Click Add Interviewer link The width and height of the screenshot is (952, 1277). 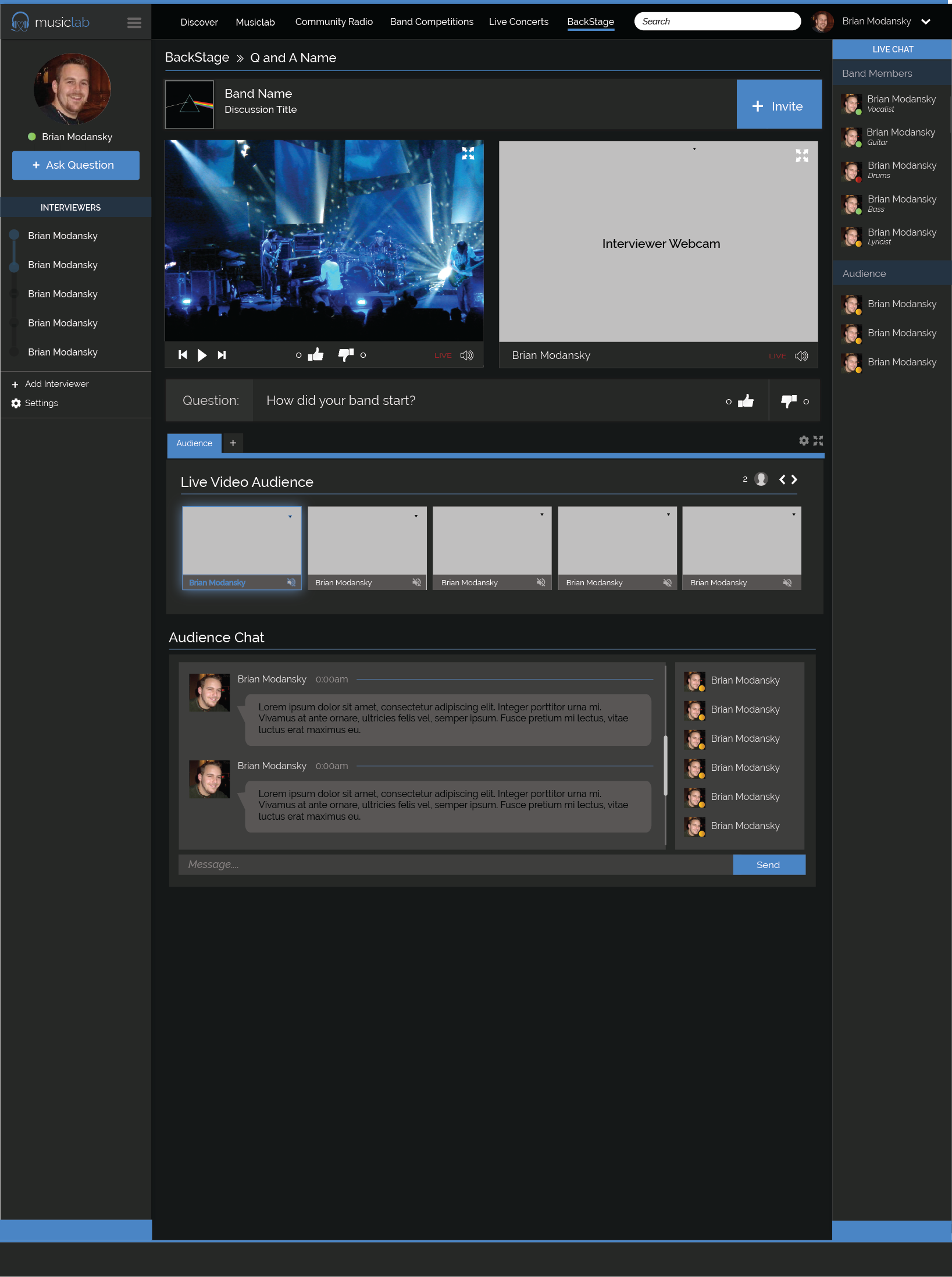pyautogui.click(x=51, y=384)
